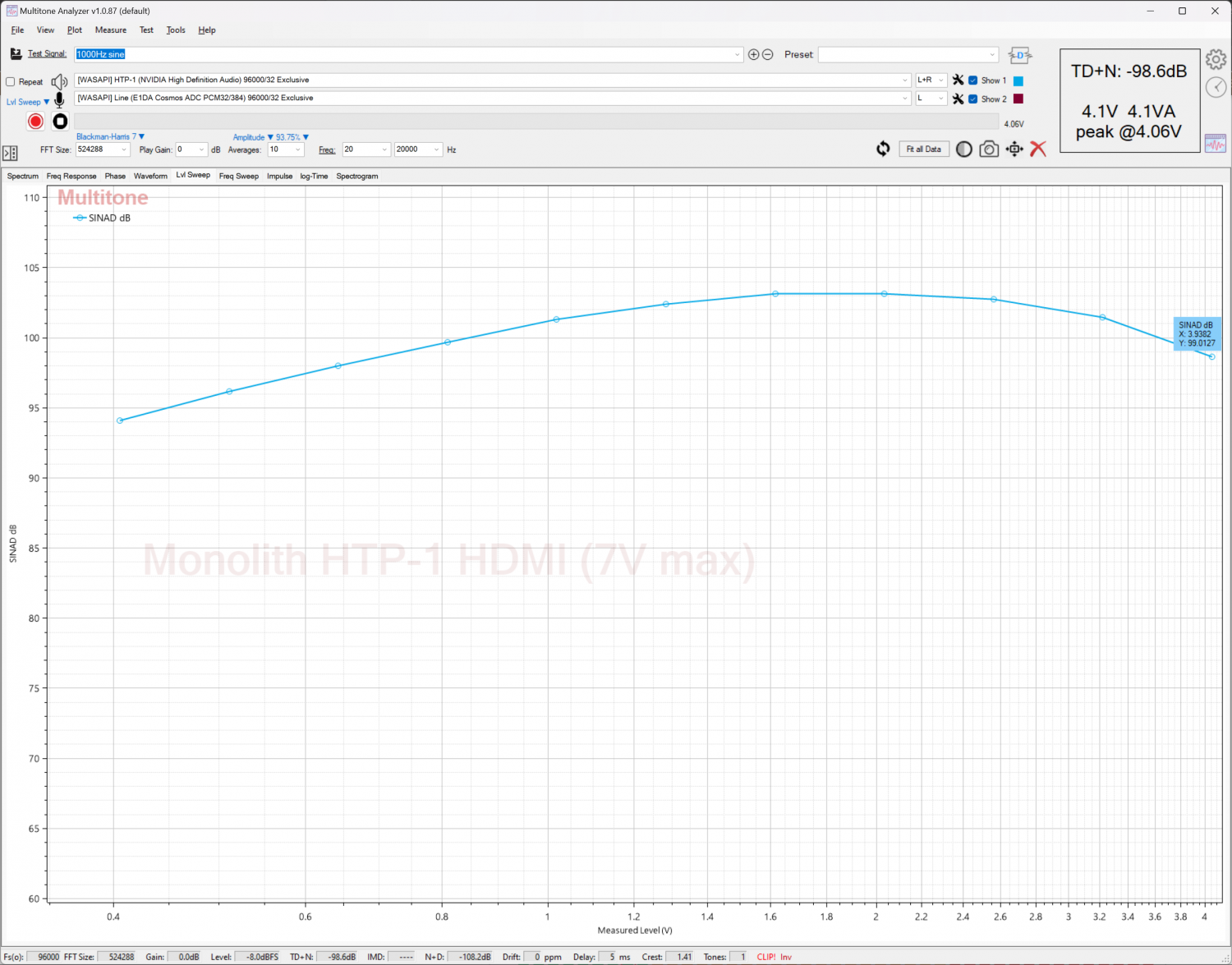Image resolution: width=1232 pixels, height=965 pixels.
Task: Open the Help menu
Action: (207, 30)
